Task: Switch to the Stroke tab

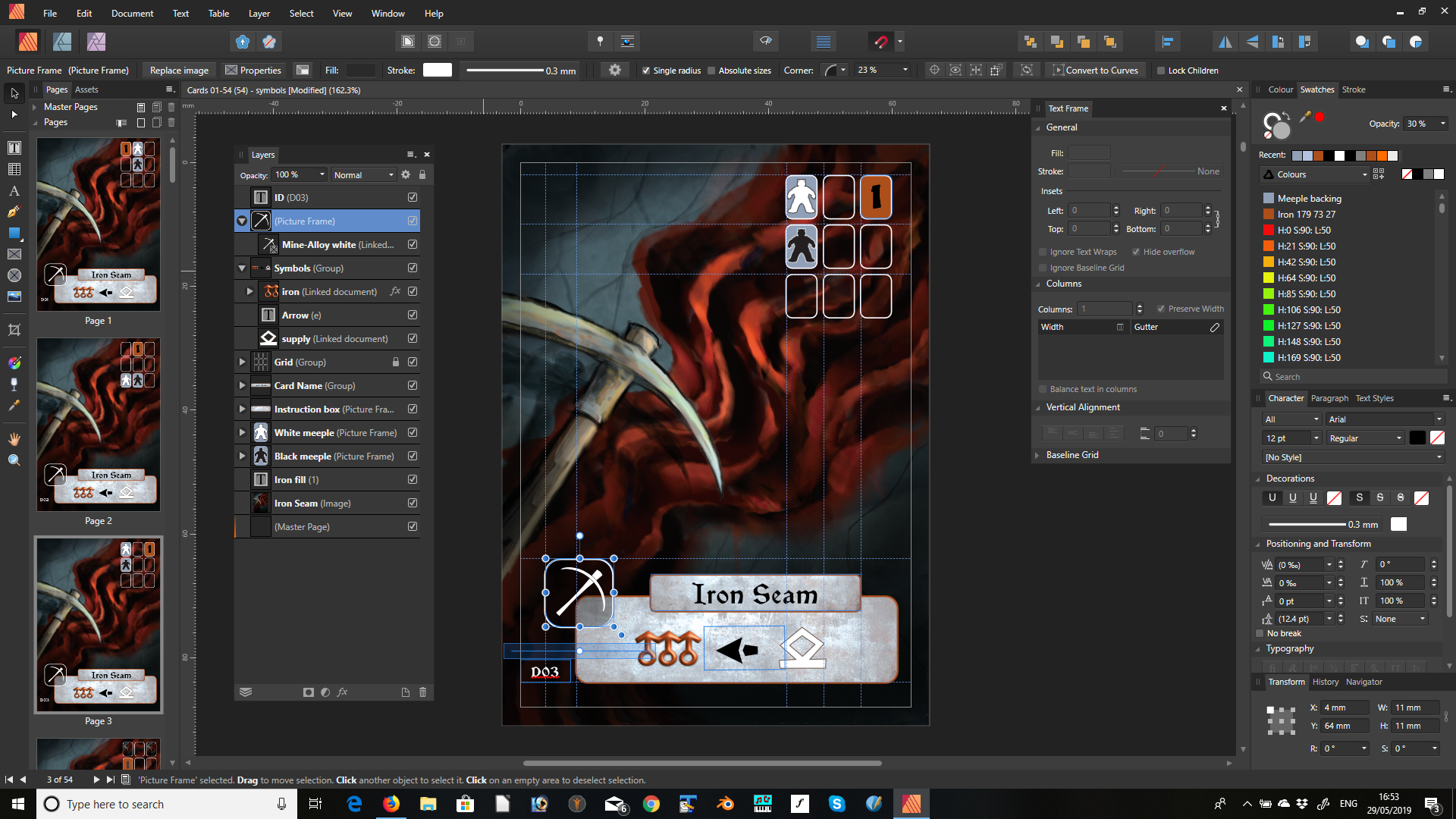Action: [x=1354, y=89]
